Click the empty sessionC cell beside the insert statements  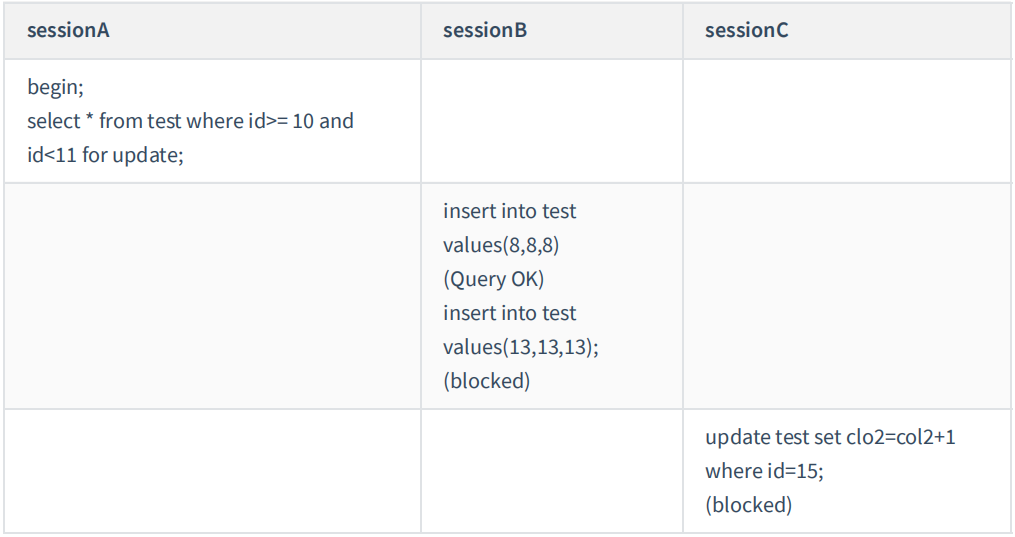tap(848, 296)
